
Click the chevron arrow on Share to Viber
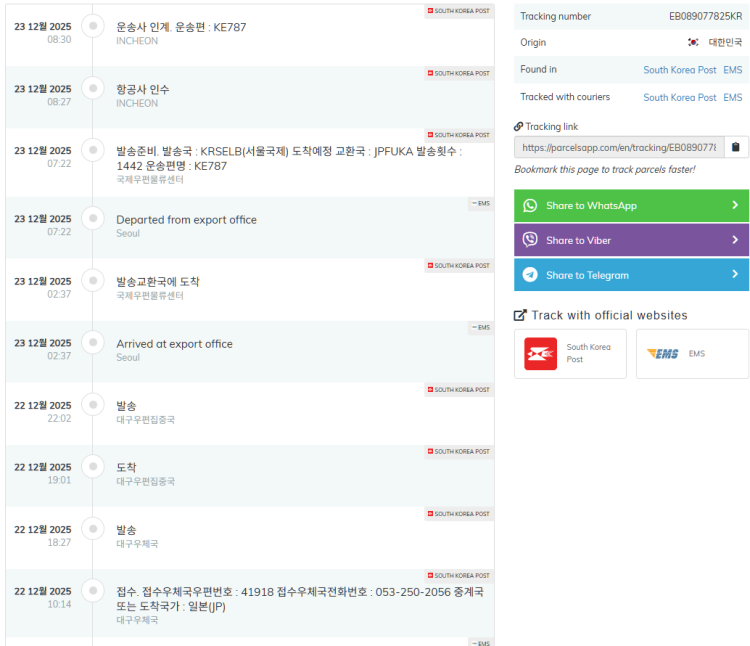pyautogui.click(x=735, y=240)
